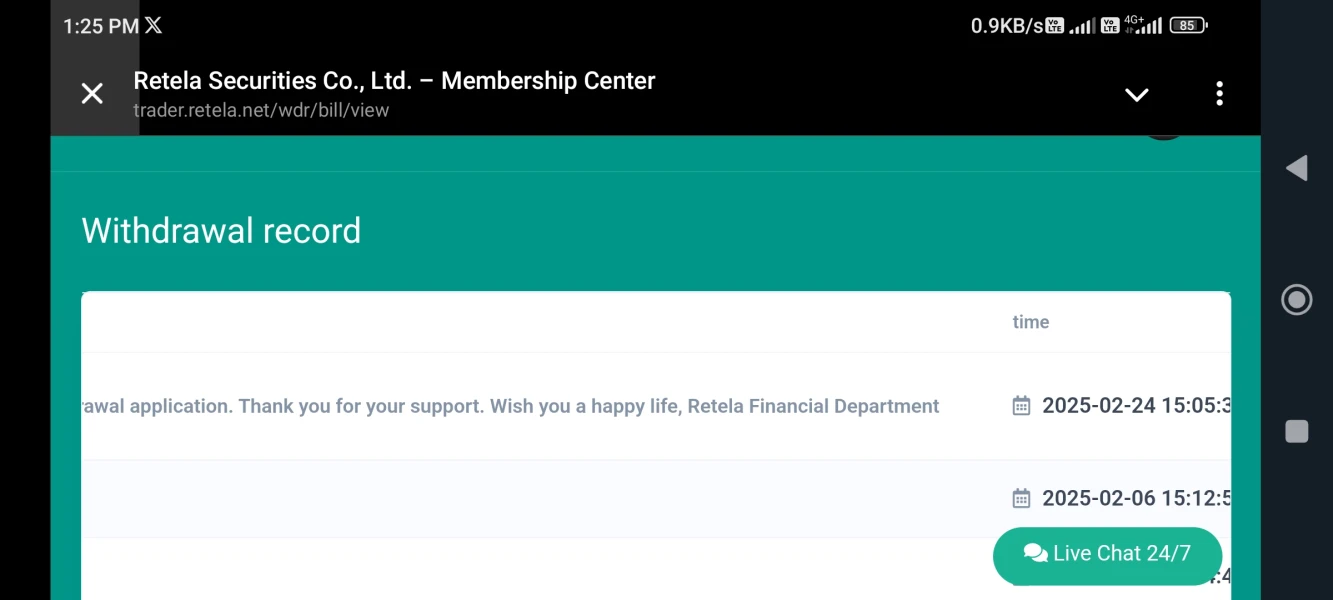Tap the trader.retela.net URL text
Viewport: 1333px width, 600px height.
coord(261,110)
